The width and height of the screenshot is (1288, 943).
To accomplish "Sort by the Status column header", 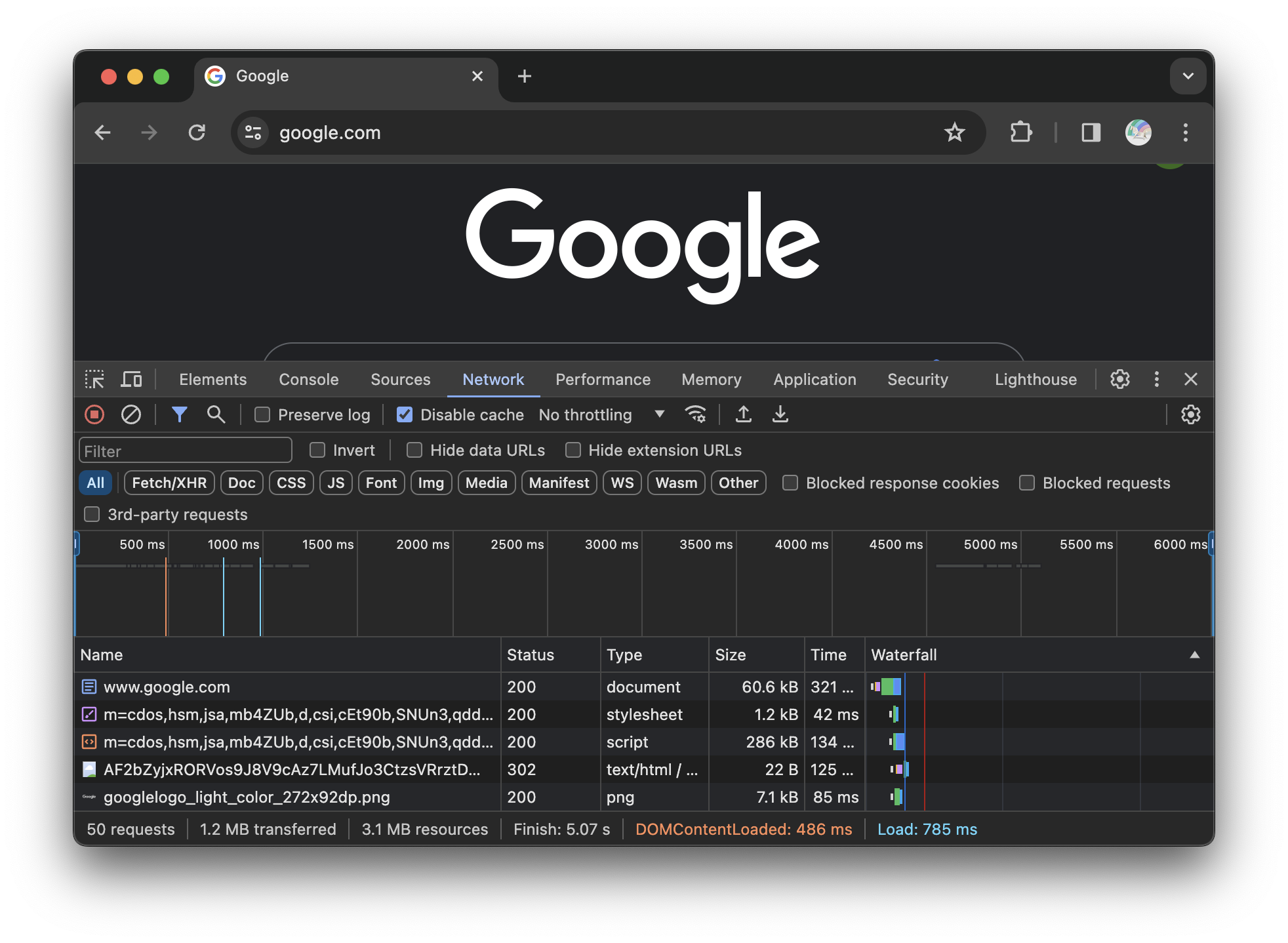I will pyautogui.click(x=550, y=654).
